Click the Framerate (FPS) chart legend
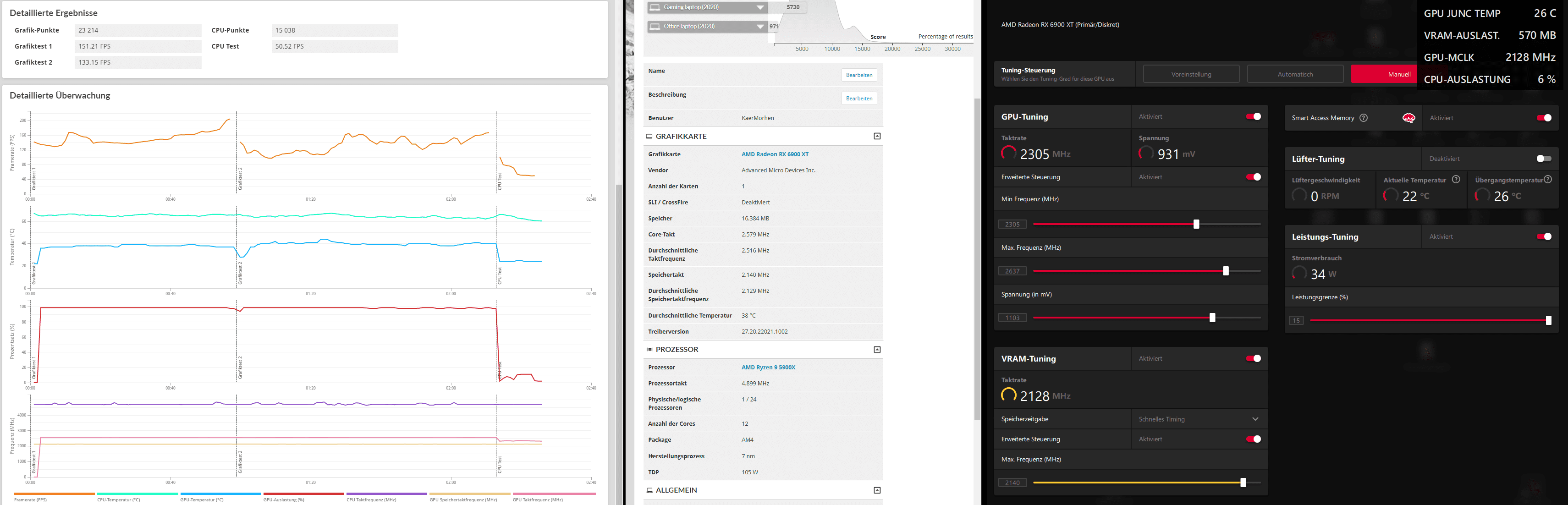Viewport: 1568px width, 505px height. 54,497
